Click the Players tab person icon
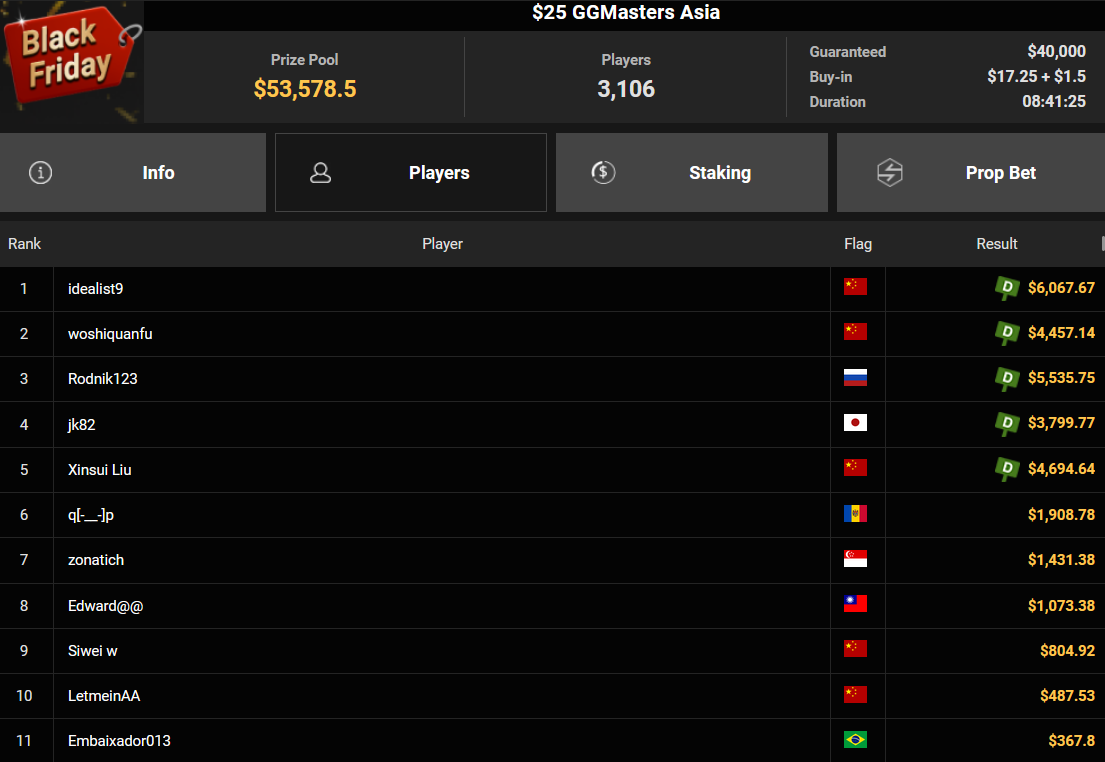The height and width of the screenshot is (762, 1105). point(320,173)
